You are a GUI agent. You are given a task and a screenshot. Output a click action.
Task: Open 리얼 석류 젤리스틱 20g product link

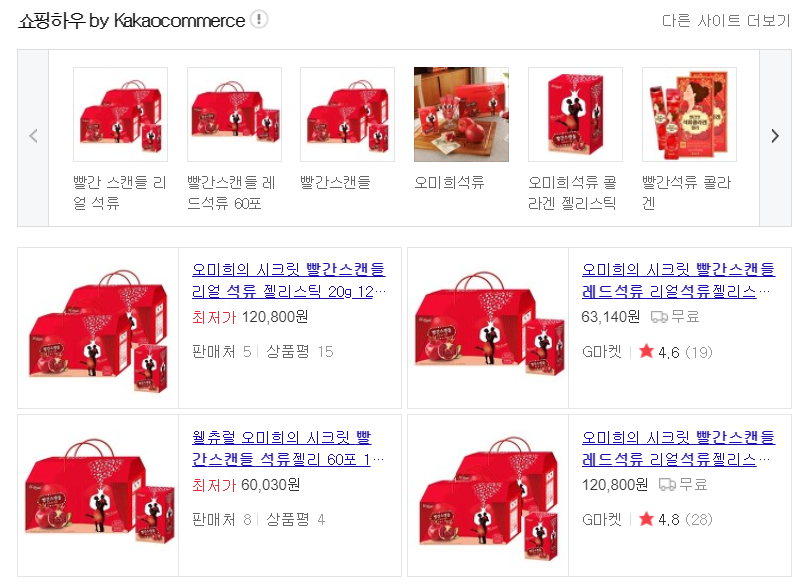pos(289,280)
